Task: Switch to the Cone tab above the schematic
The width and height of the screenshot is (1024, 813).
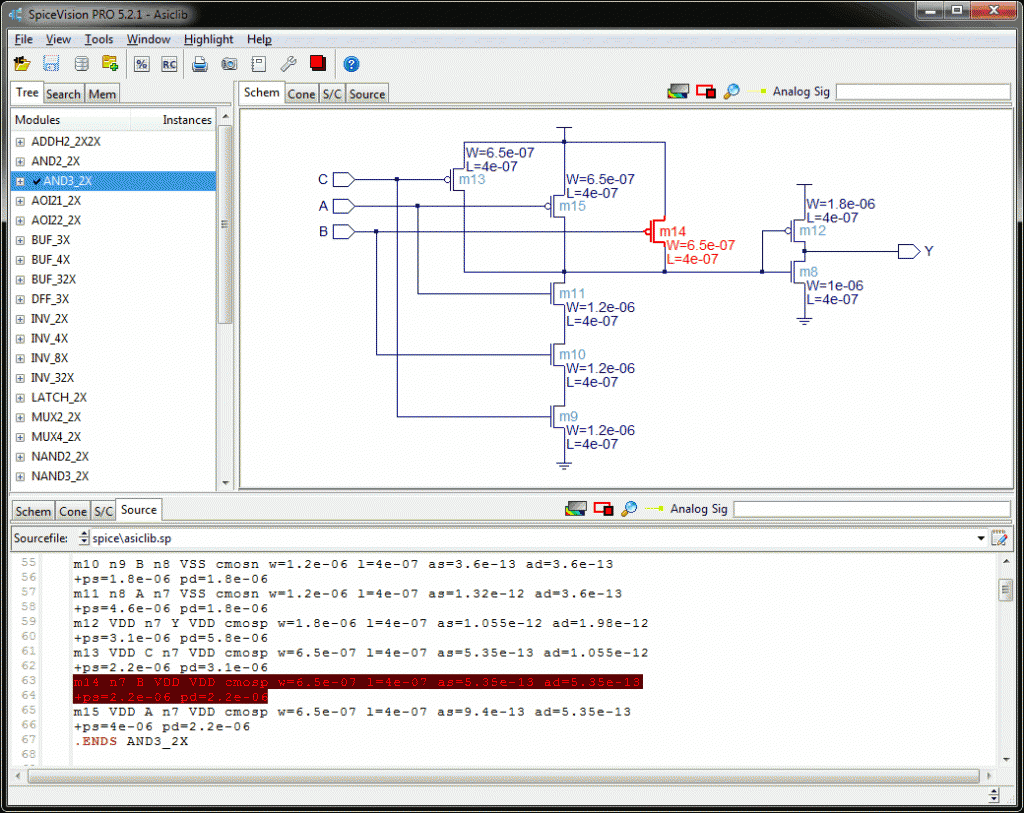Action: [x=301, y=92]
